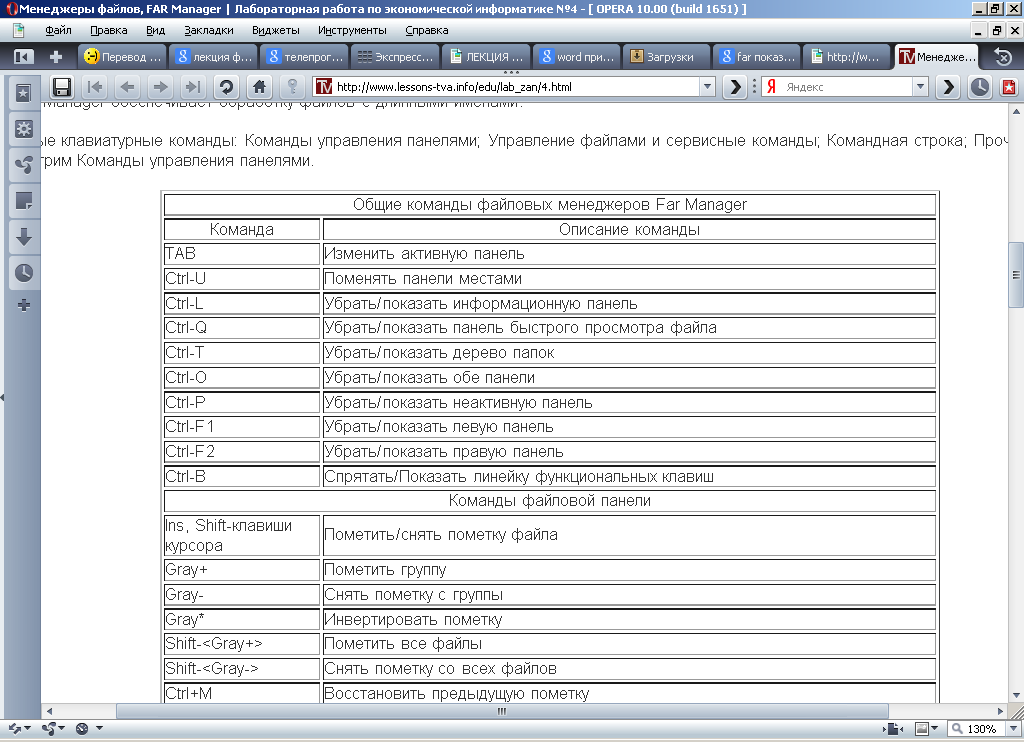This screenshot has width=1024, height=742.
Task: Switch to the word при... tab
Action: tap(577, 57)
